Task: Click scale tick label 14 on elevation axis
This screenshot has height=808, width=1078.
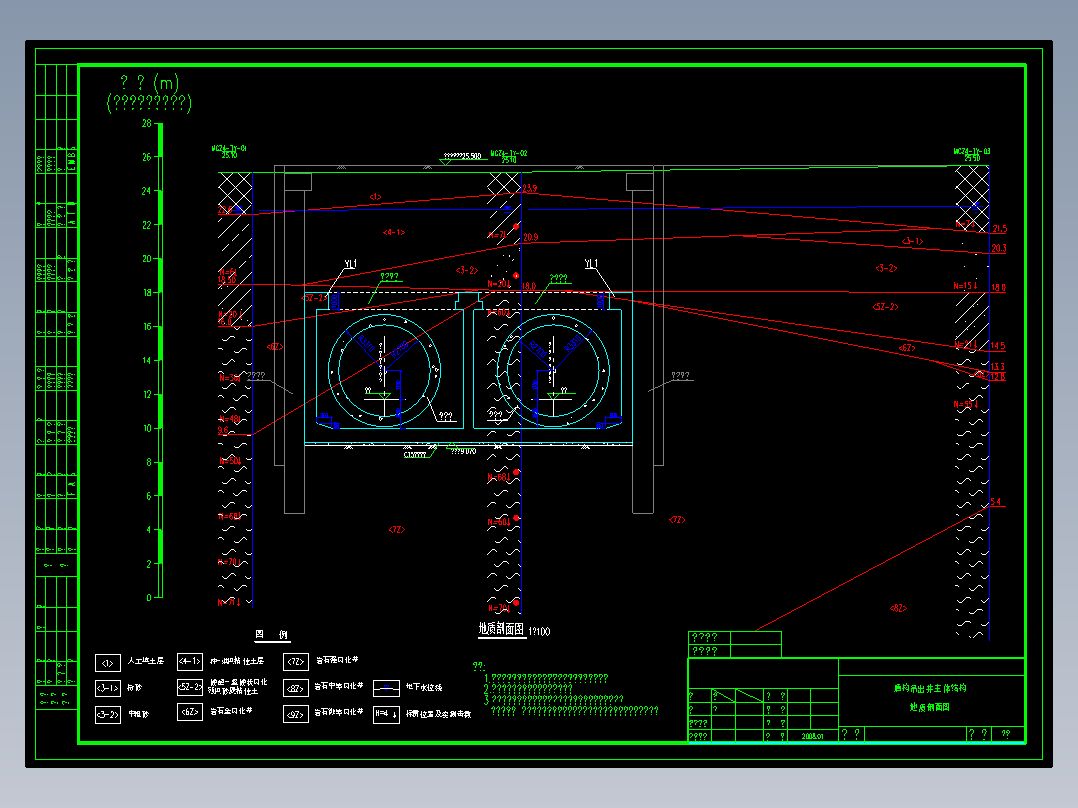Action: 146,360
